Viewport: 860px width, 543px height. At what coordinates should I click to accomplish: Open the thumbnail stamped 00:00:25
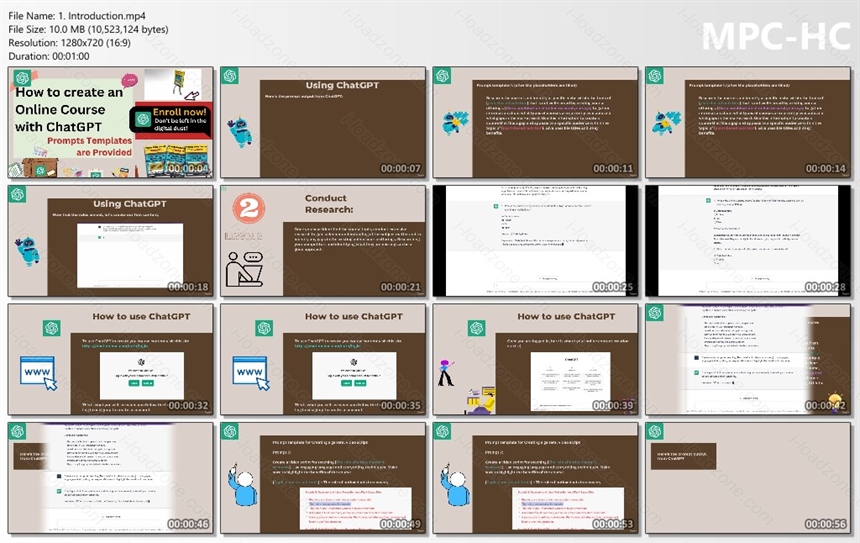[535, 241]
